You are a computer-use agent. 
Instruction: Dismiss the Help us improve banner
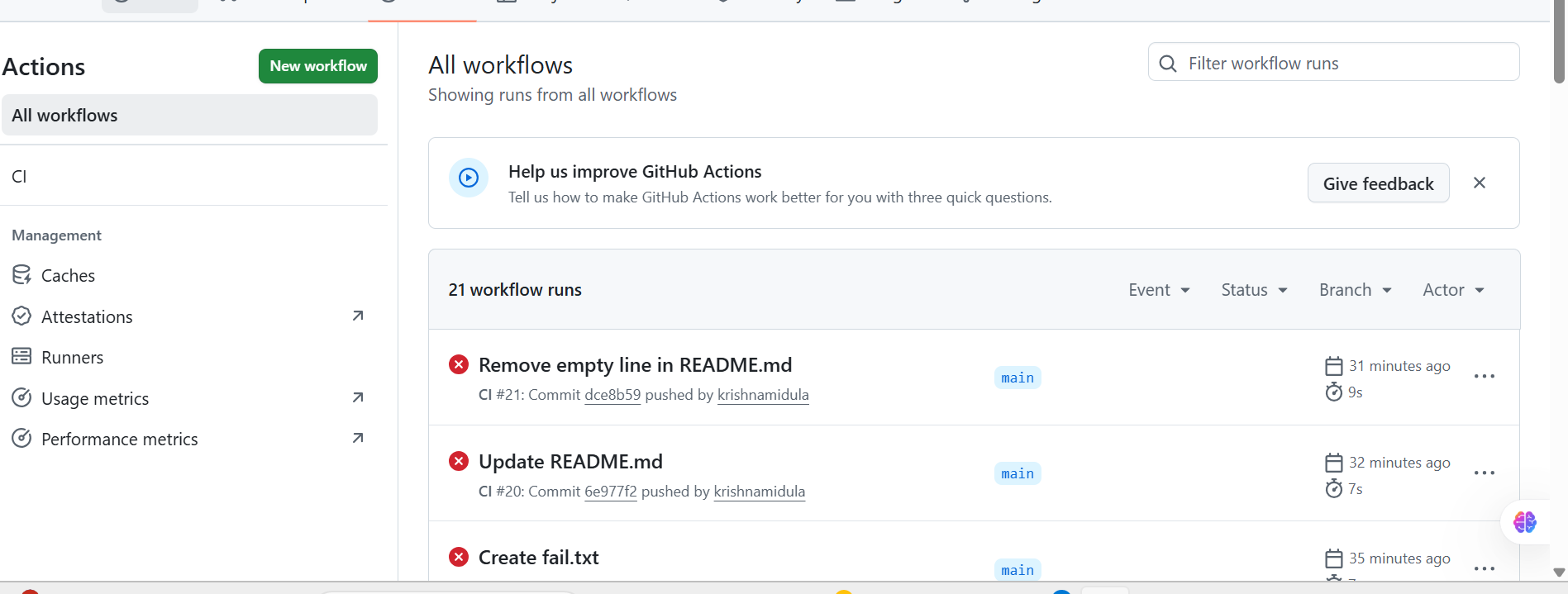tap(1480, 183)
